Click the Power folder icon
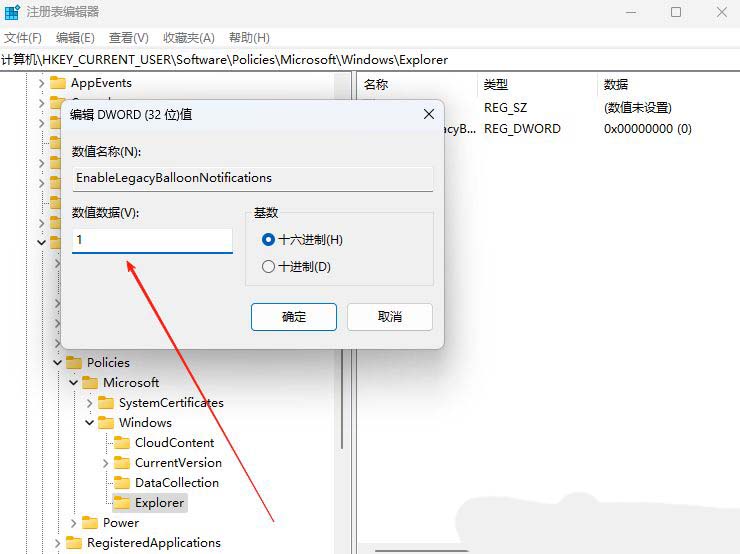This screenshot has width=740, height=554. (90, 523)
